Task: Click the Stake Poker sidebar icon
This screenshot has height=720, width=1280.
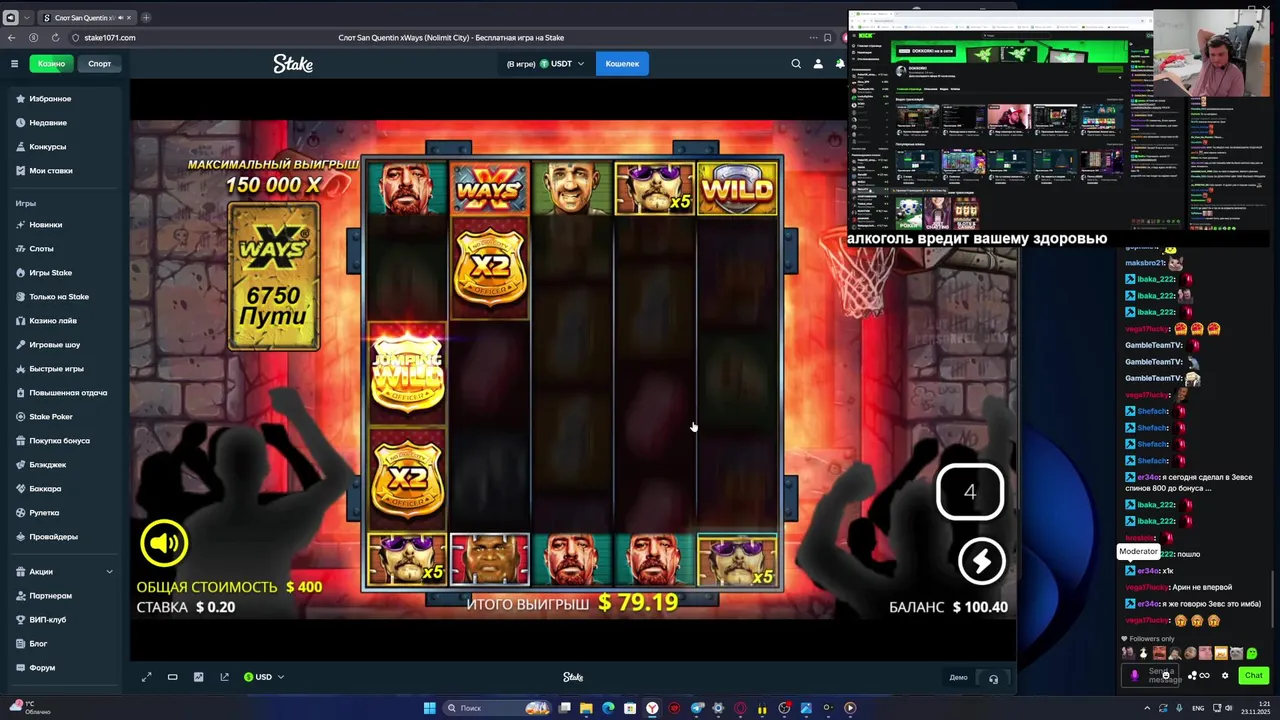Action: [x=20, y=417]
